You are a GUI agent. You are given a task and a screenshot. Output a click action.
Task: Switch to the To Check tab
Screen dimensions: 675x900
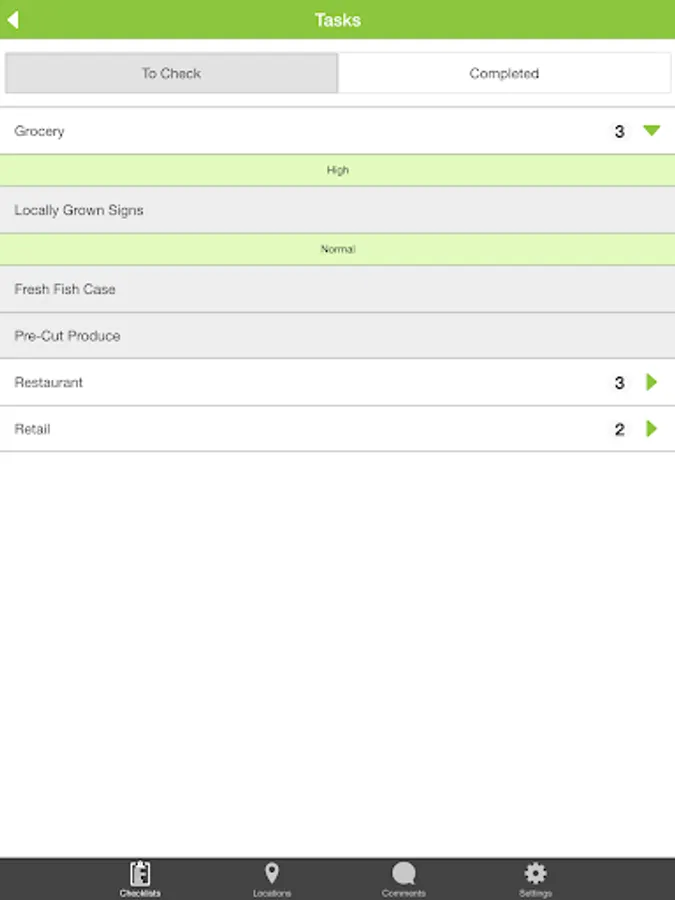pos(171,73)
